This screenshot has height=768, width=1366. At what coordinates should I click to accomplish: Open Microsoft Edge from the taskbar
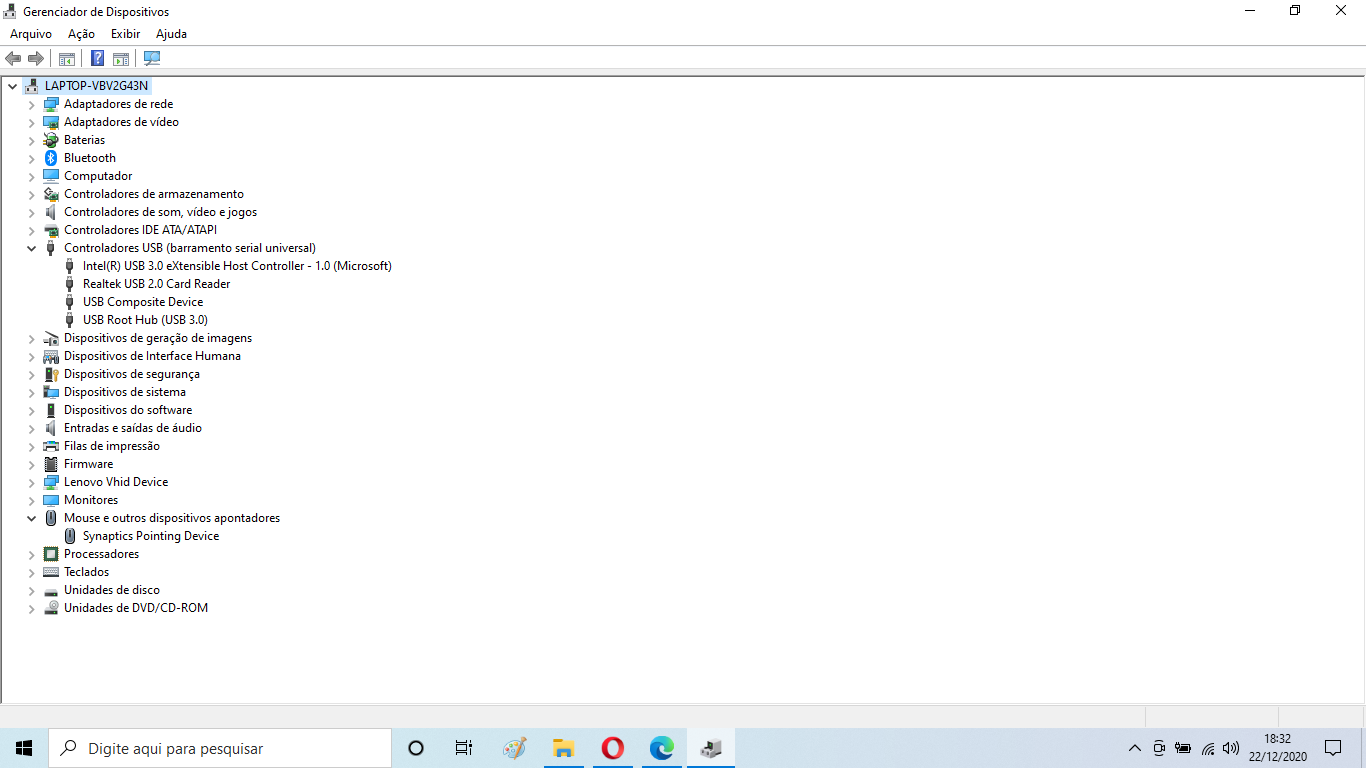pyautogui.click(x=662, y=748)
